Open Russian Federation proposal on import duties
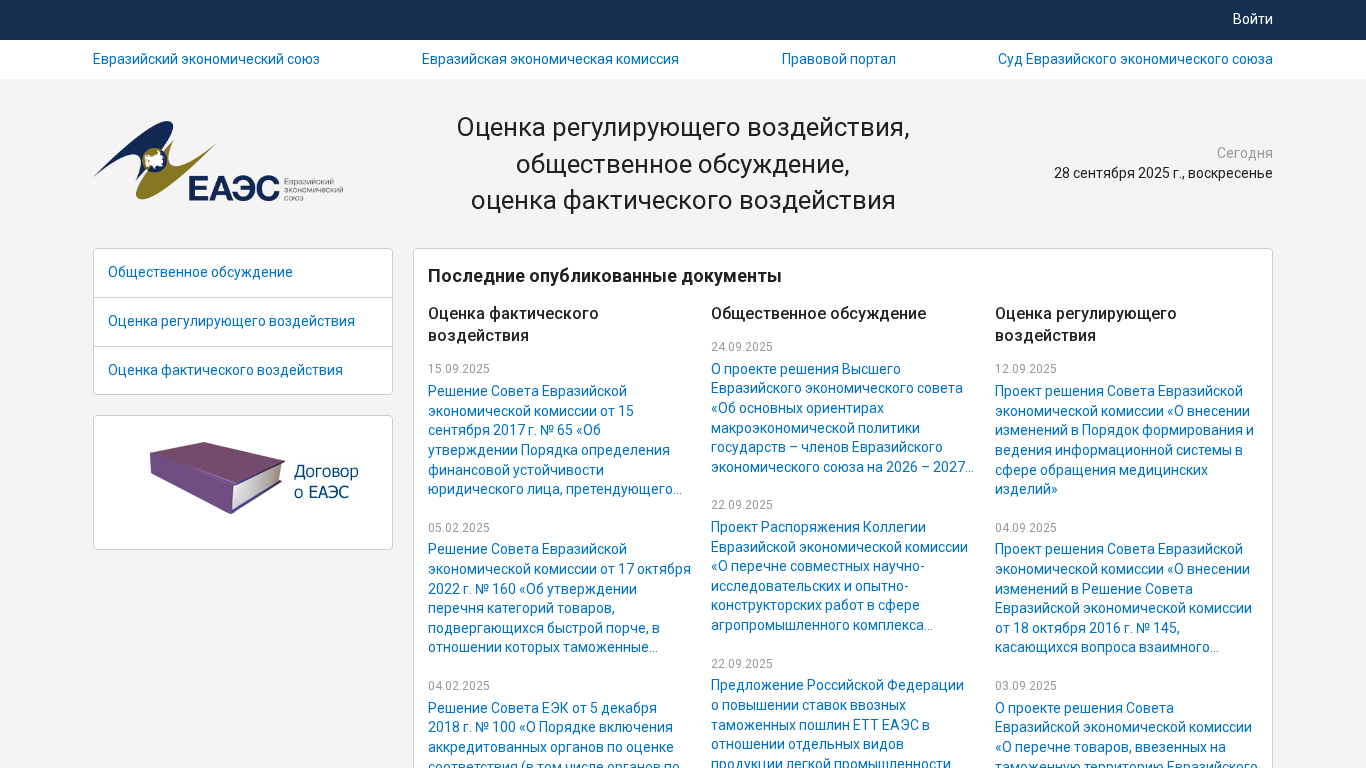The height and width of the screenshot is (768, 1366). [x=837, y=724]
